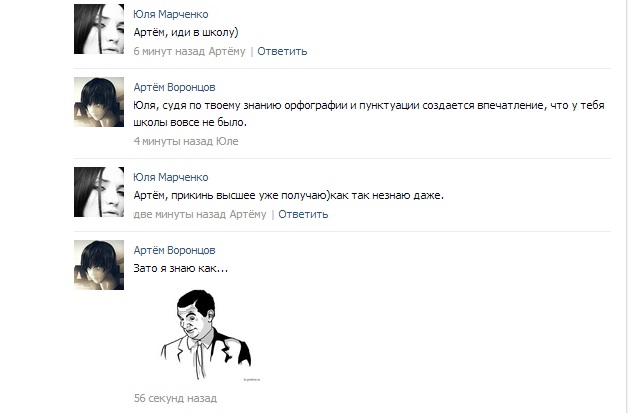Viewport: 628px width, 416px height.
Task: Open Юля Марченко's profile from the top comment name
Action: click(171, 14)
